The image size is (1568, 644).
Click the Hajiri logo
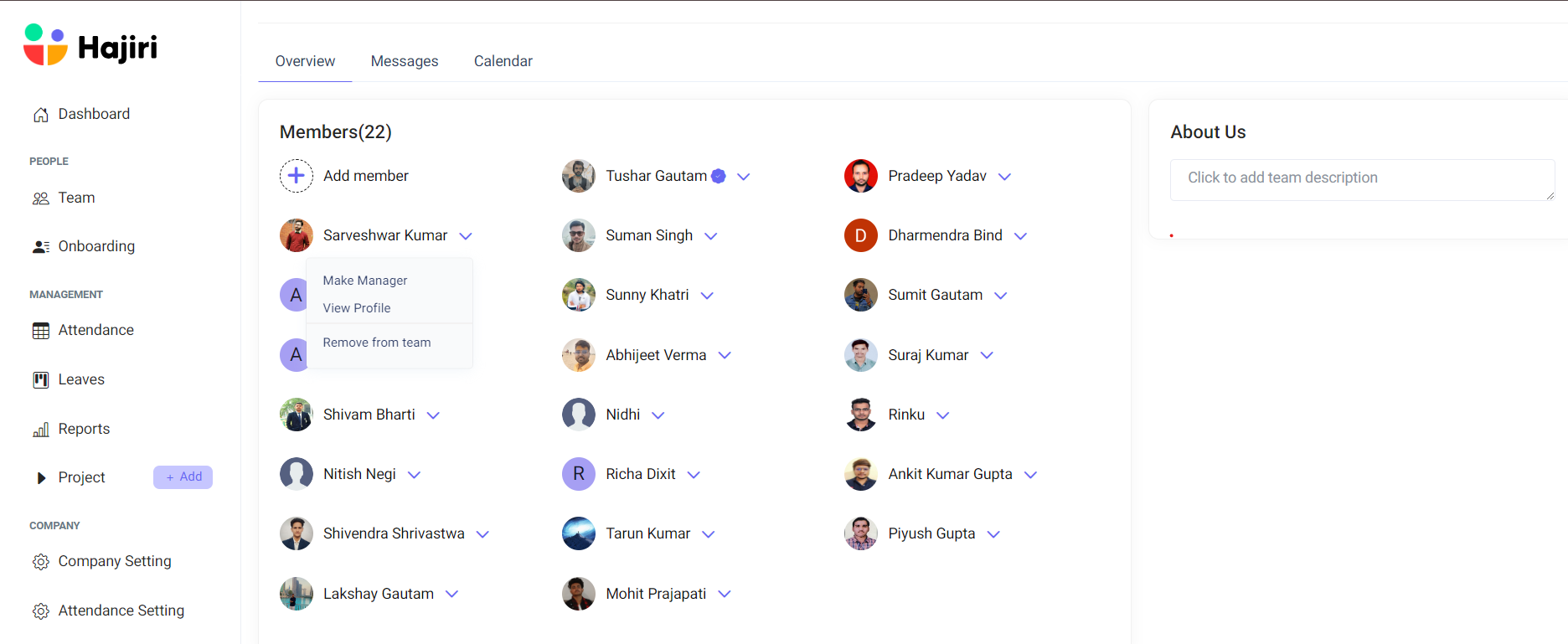click(90, 46)
